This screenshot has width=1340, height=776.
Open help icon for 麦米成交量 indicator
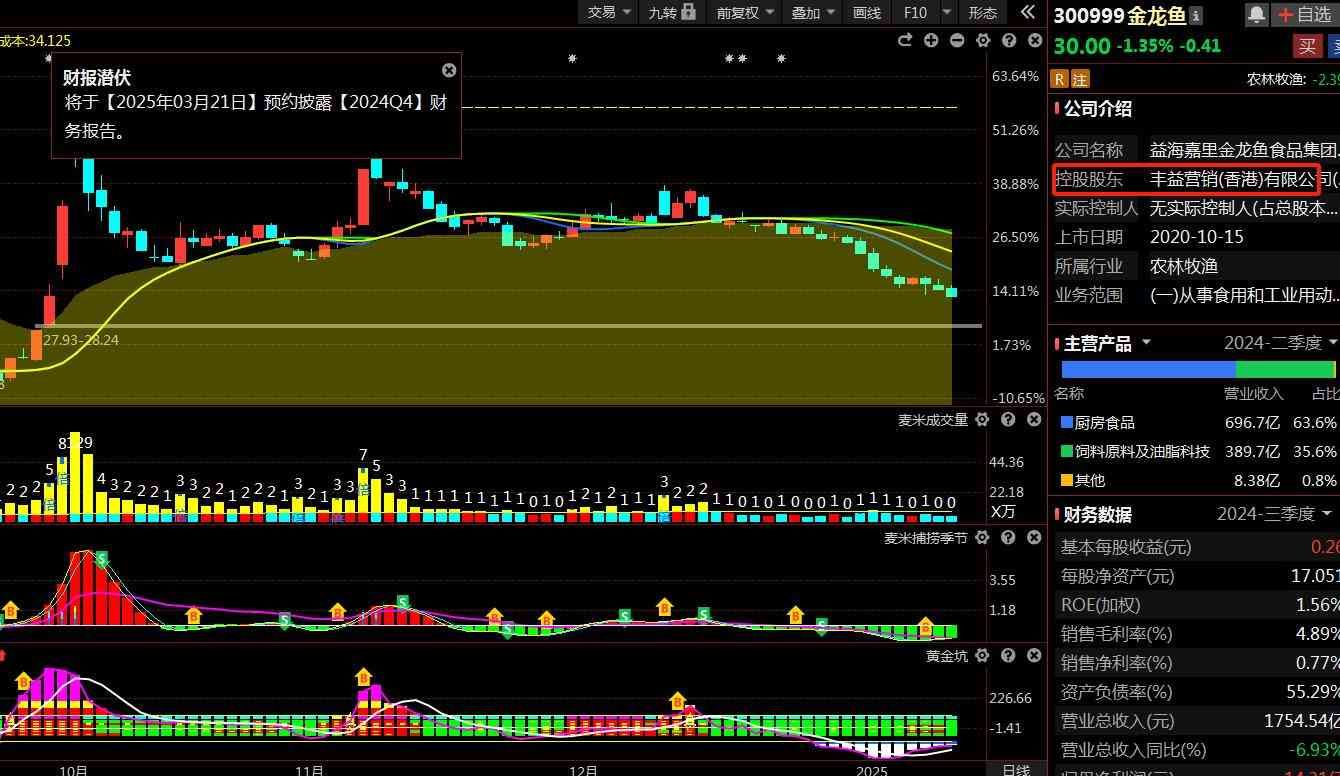click(1008, 420)
